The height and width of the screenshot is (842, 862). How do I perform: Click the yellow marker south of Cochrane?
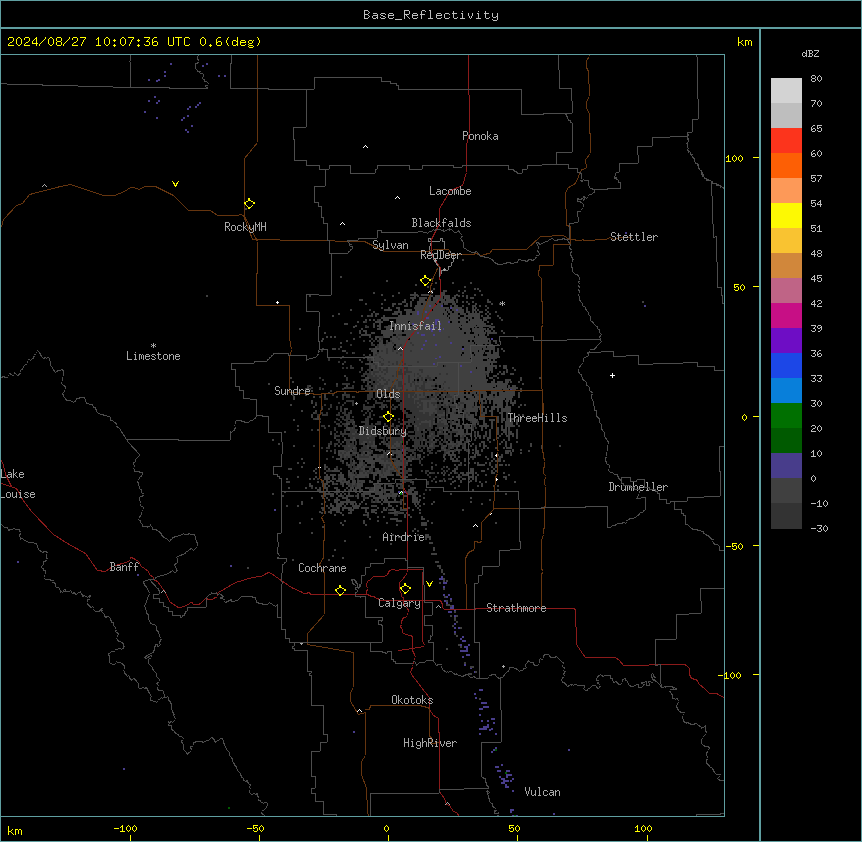pyautogui.click(x=340, y=590)
